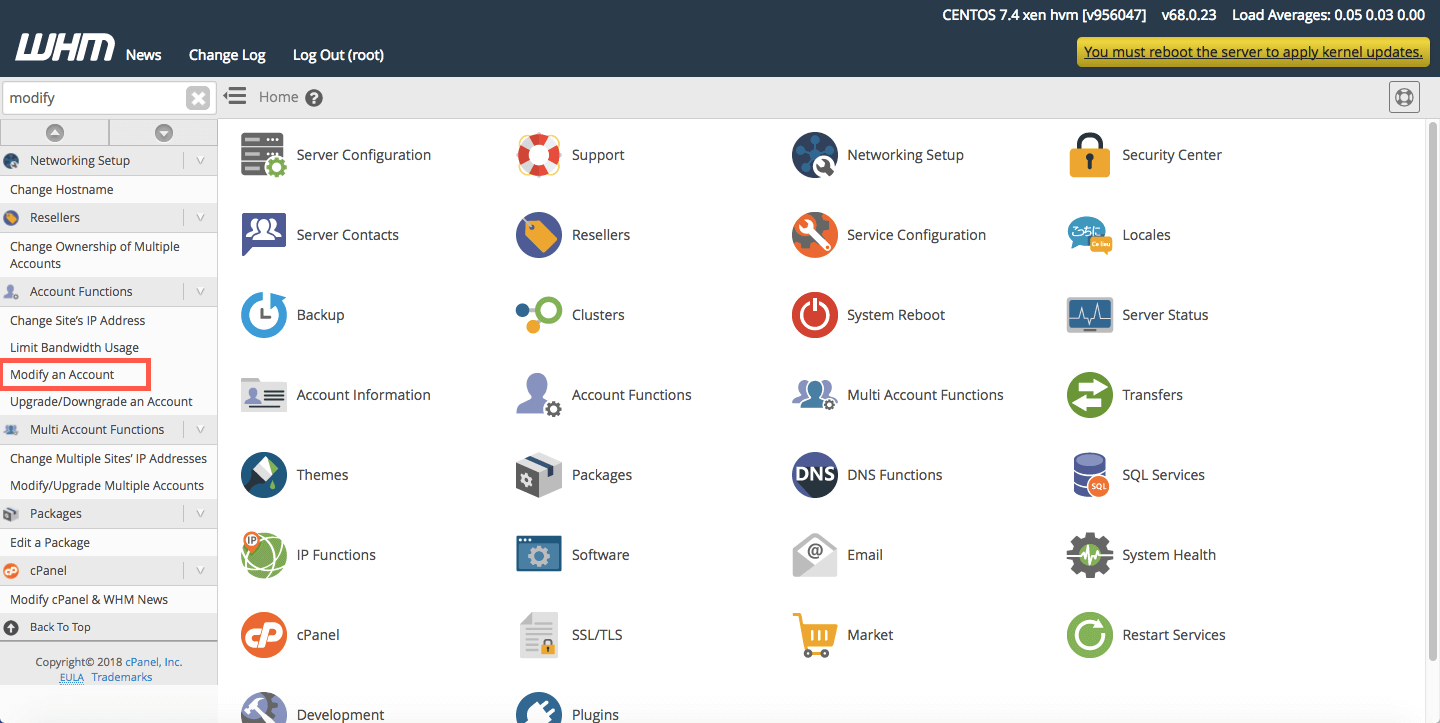The image size is (1440, 723).
Task: Select Upgrade/Downgrade an Account
Action: click(101, 401)
